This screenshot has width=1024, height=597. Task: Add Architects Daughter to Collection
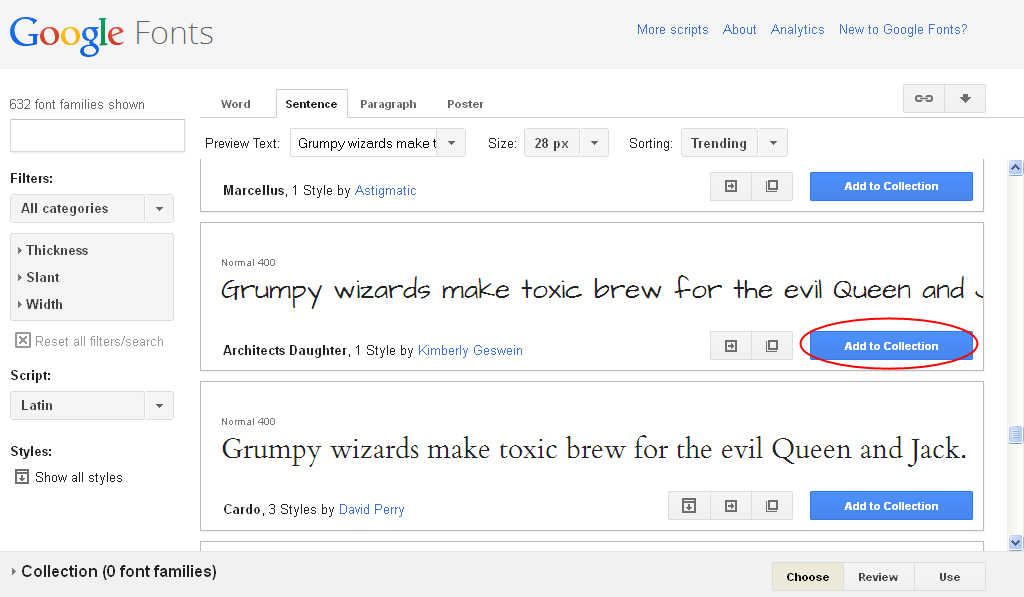point(890,346)
